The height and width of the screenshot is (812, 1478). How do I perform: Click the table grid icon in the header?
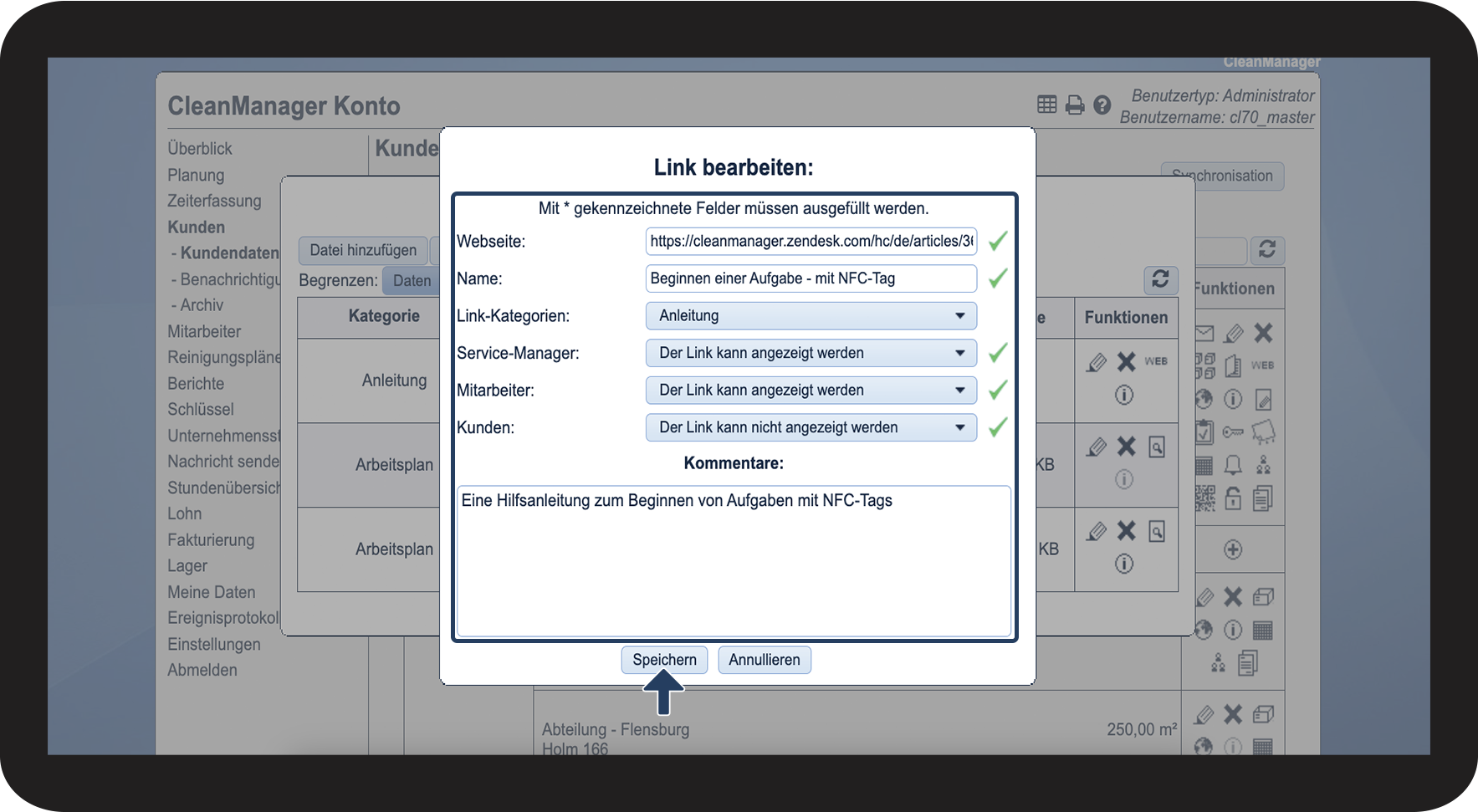pos(1046,105)
